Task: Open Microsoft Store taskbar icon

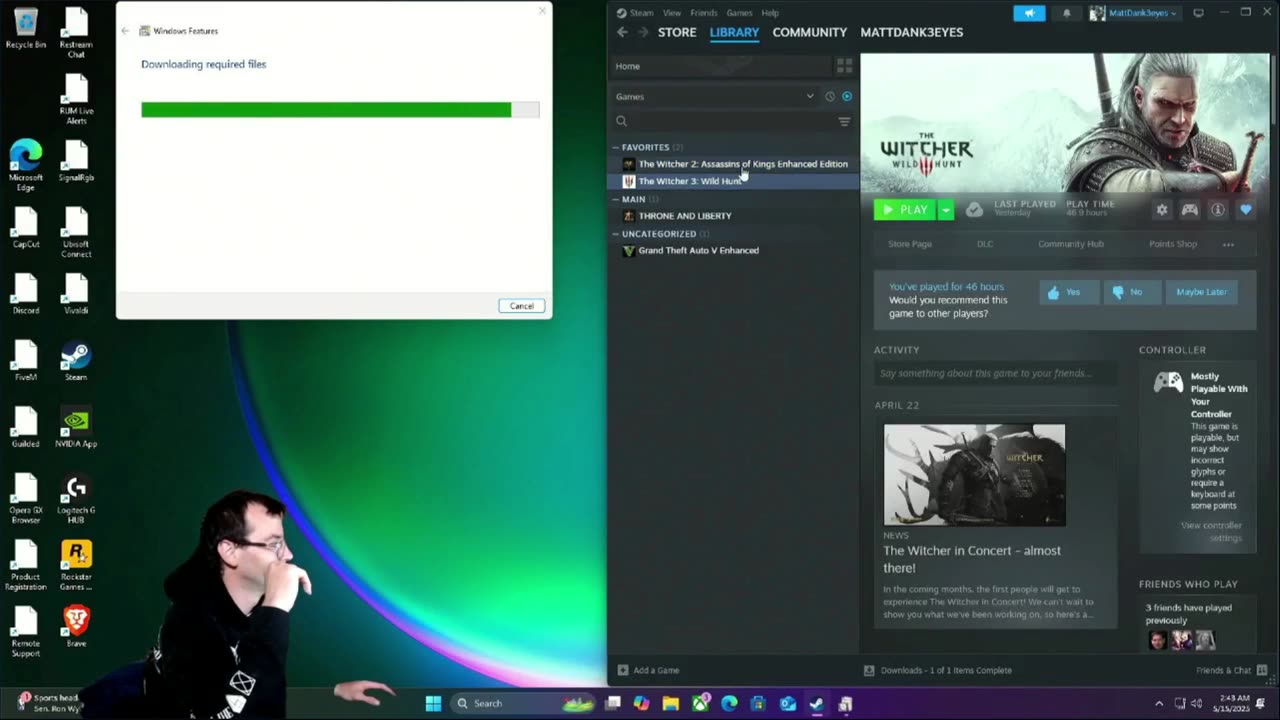Action: (758, 704)
